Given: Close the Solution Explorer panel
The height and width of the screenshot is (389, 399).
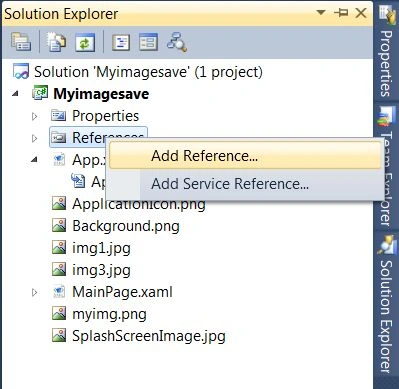Looking at the screenshot, I should (x=361, y=13).
